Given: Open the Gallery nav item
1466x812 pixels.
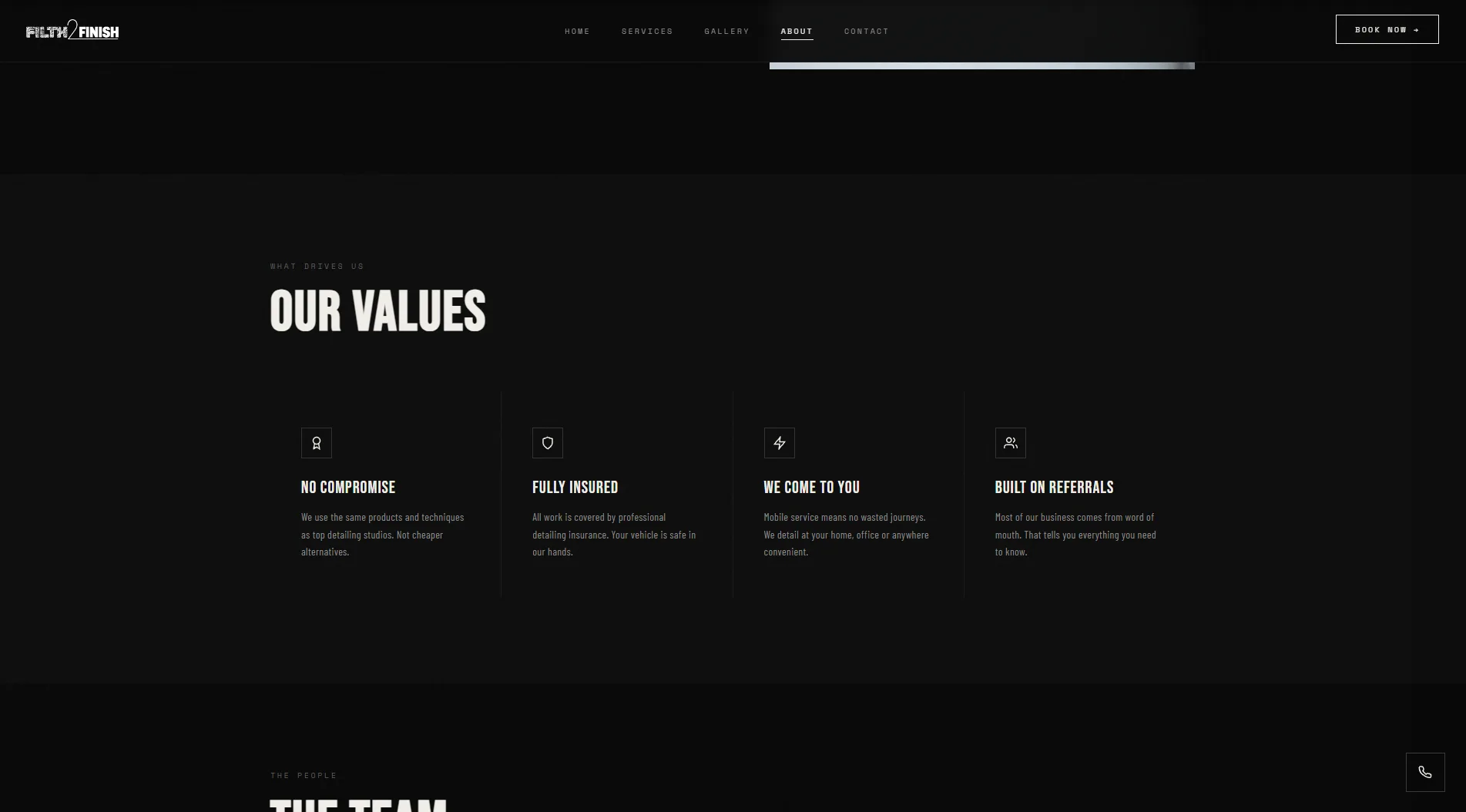Looking at the screenshot, I should coord(726,32).
